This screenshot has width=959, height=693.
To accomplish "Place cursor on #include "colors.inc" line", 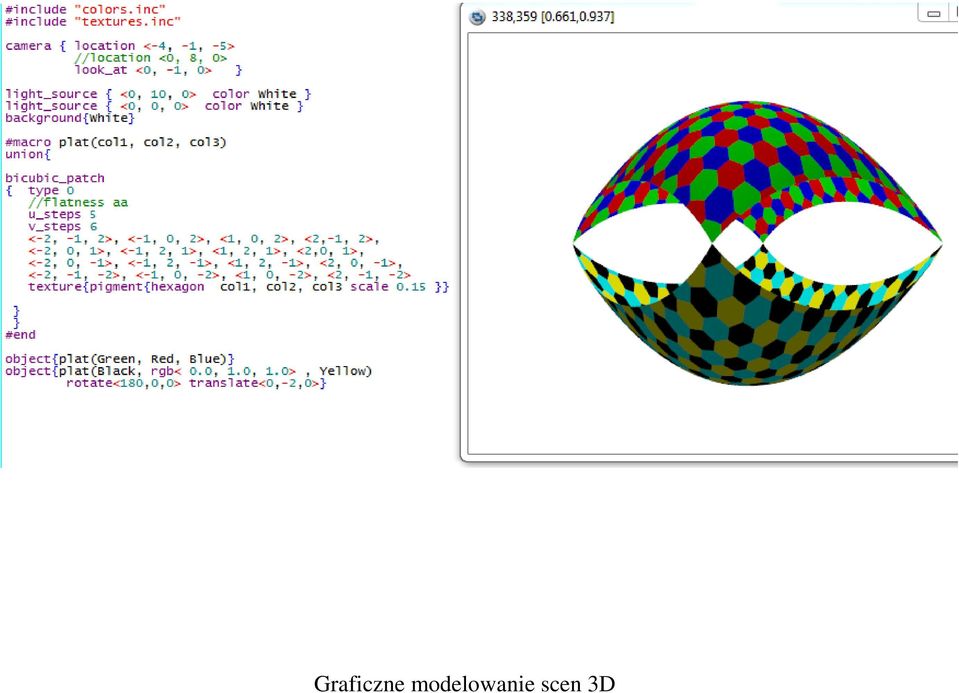I will pyautogui.click(x=86, y=10).
